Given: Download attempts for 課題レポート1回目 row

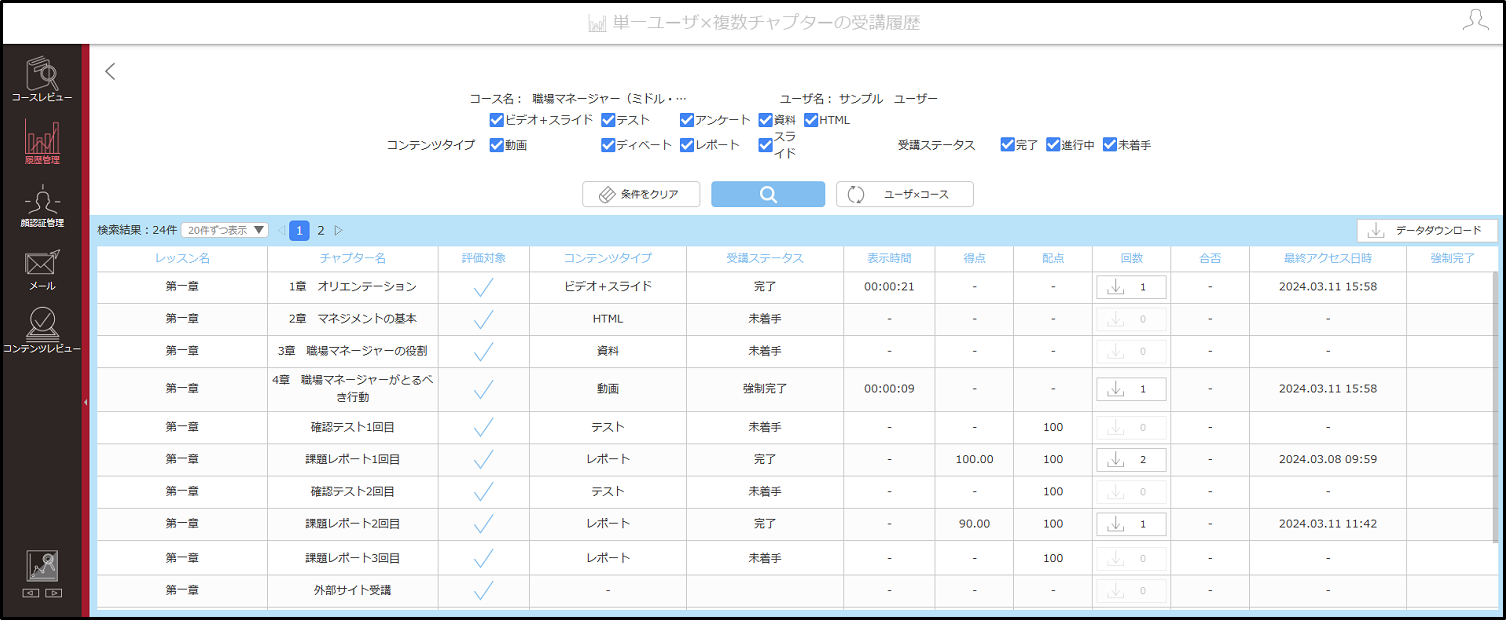Looking at the screenshot, I should (x=1131, y=460).
